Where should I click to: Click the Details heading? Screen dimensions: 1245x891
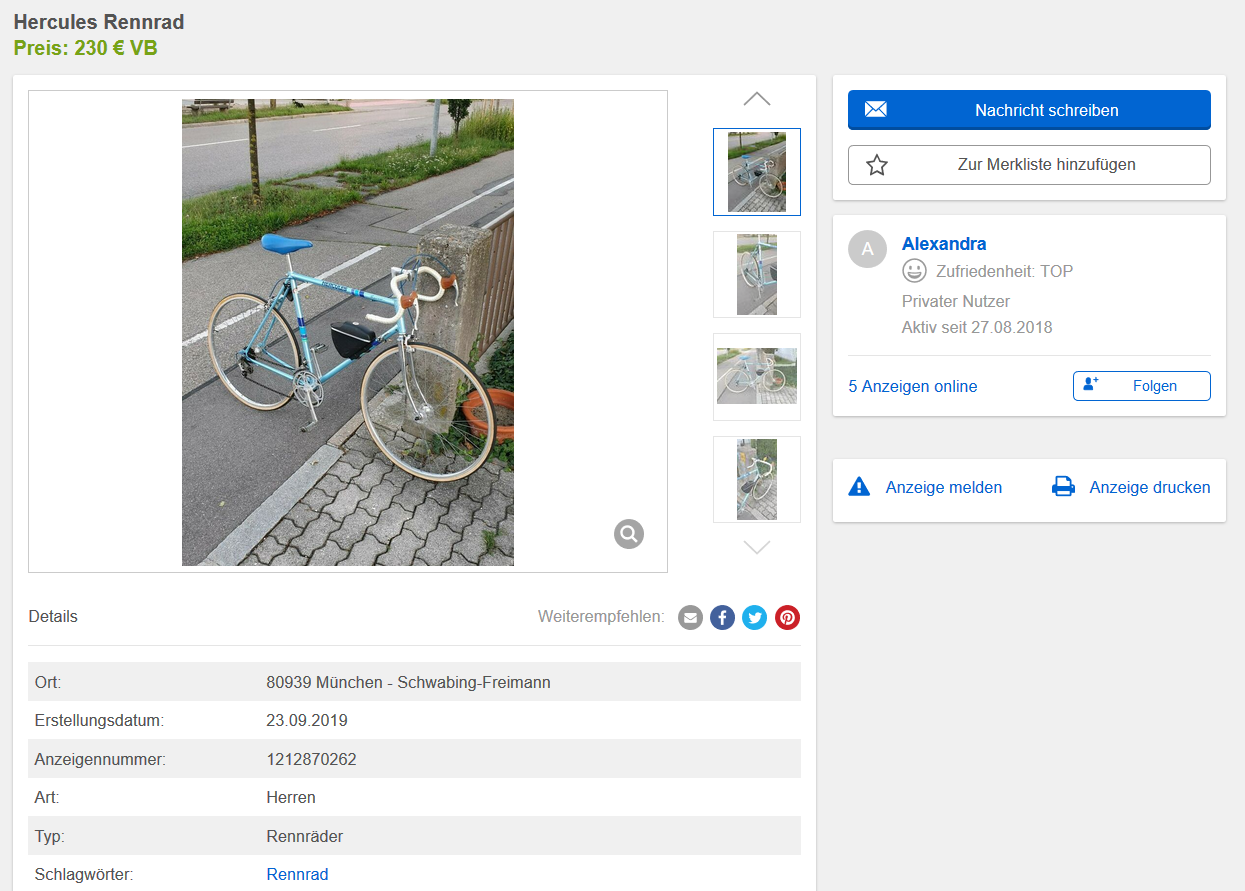[53, 616]
